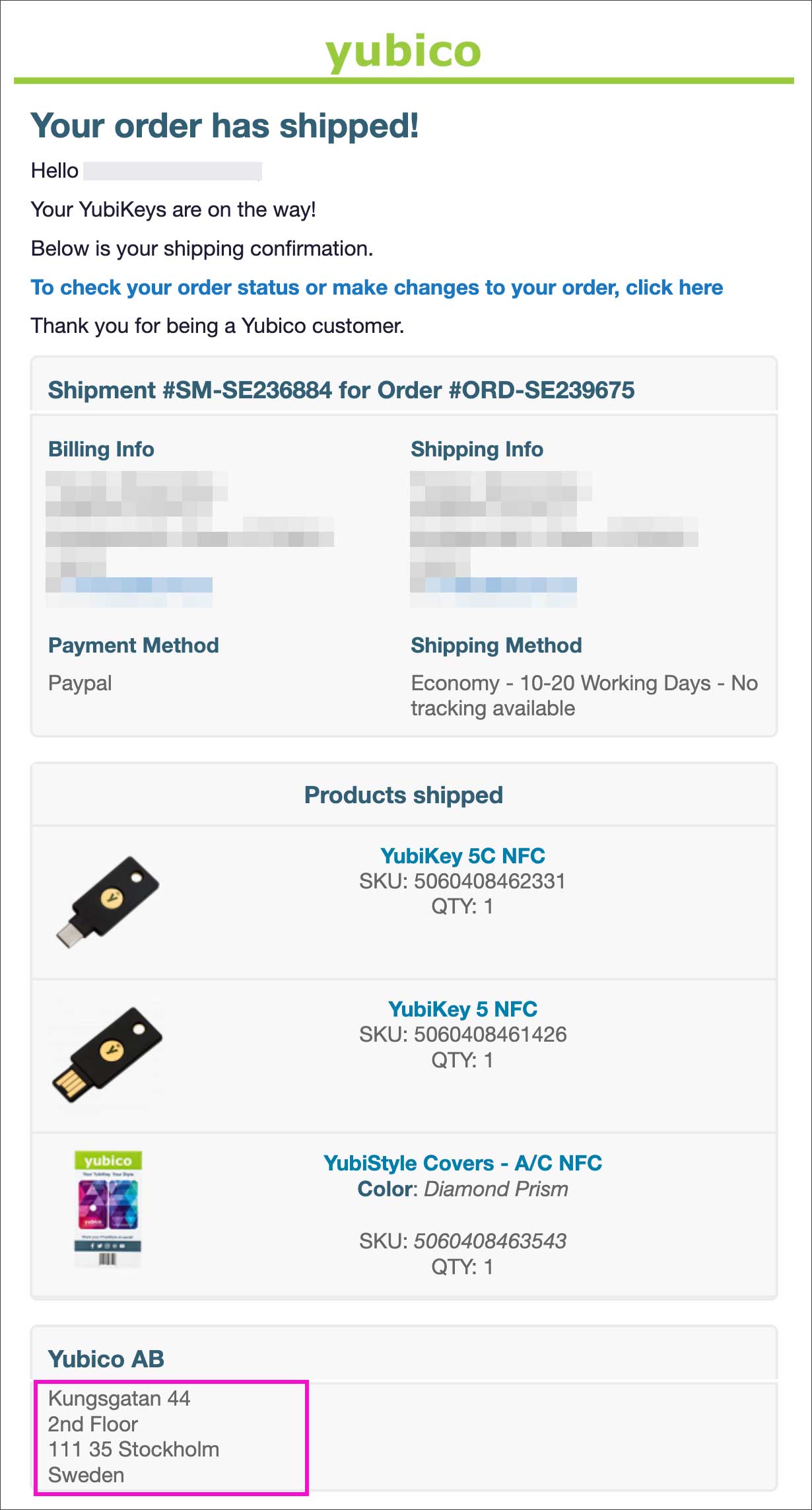This screenshot has width=812, height=1510.
Task: Open the YubiKey 5 NFC product link
Action: click(462, 1009)
